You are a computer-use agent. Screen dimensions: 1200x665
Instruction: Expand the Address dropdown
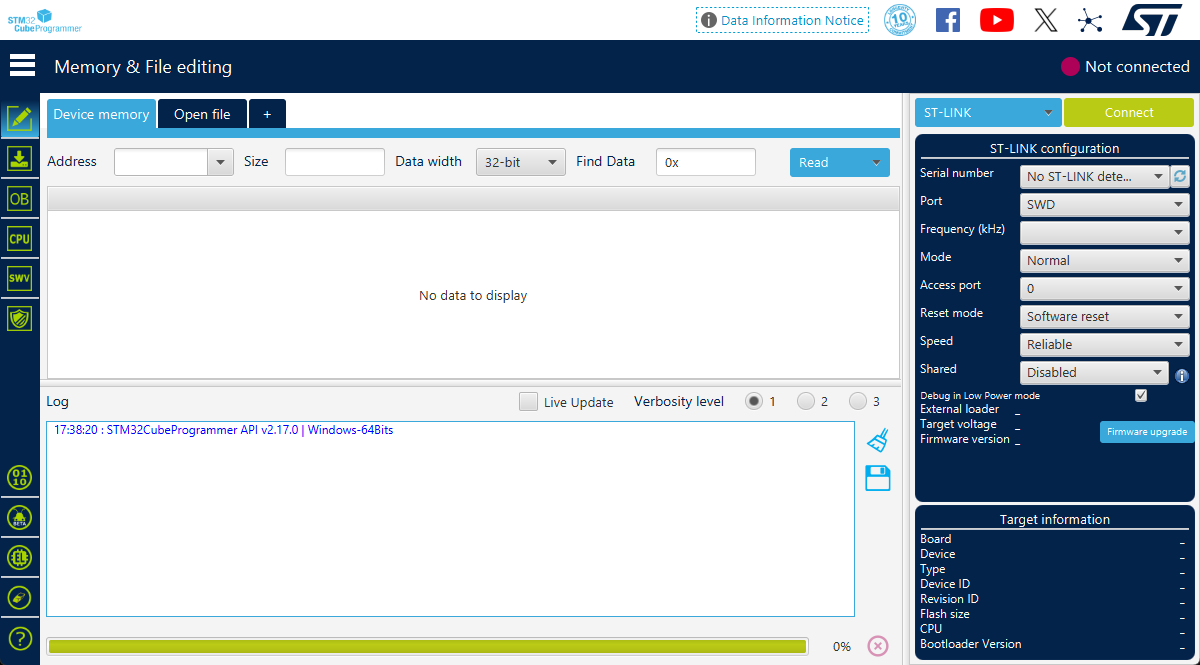point(220,162)
